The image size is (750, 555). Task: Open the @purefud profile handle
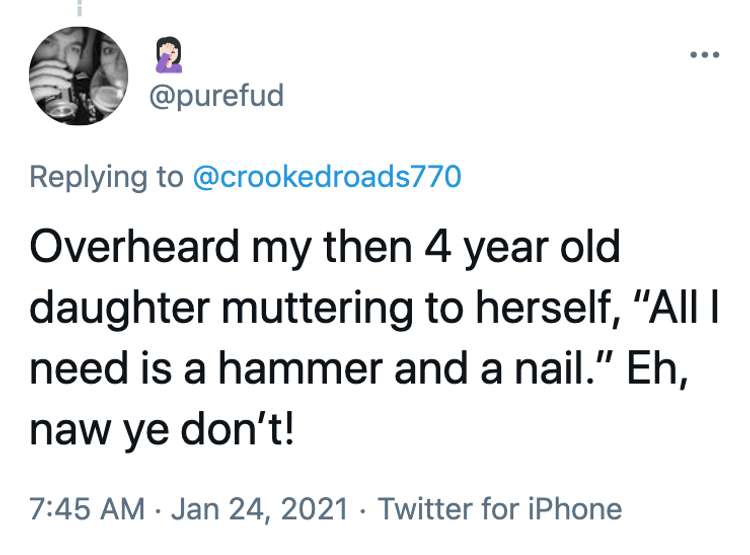217,95
